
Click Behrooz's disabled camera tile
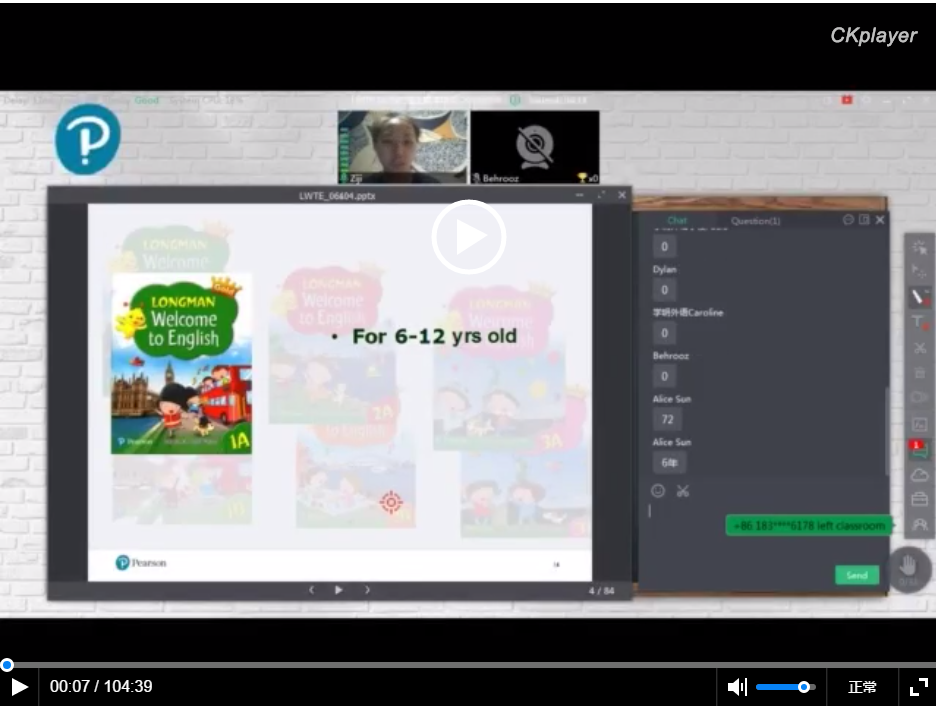(x=535, y=147)
